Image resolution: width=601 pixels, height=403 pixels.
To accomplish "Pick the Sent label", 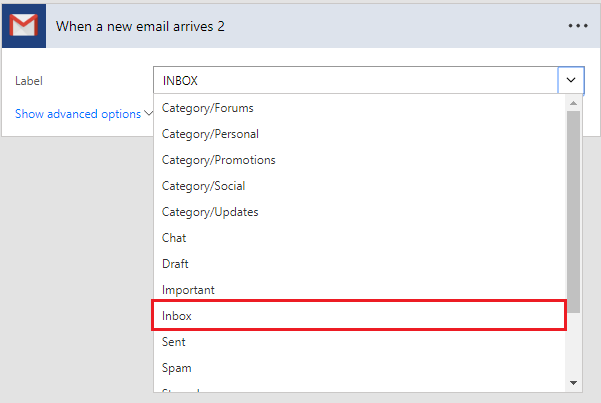I will coord(174,342).
